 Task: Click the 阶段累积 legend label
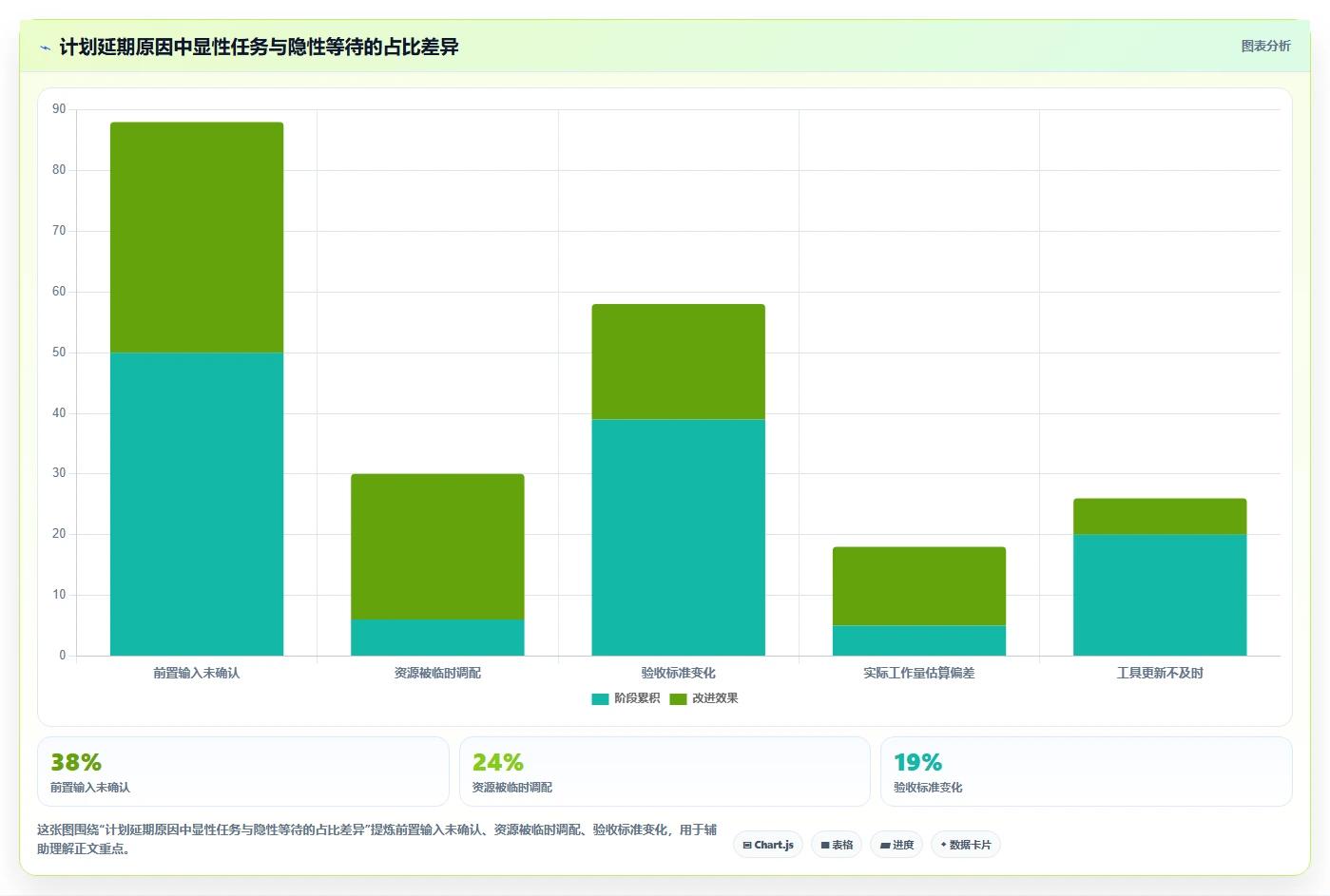637,698
